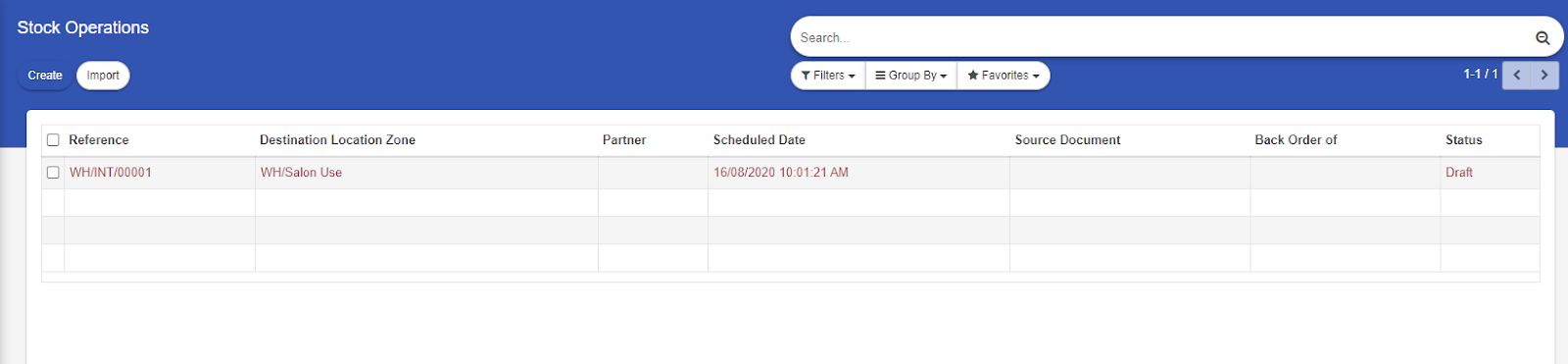Sort by Destination Location Zone header

[x=338, y=140]
